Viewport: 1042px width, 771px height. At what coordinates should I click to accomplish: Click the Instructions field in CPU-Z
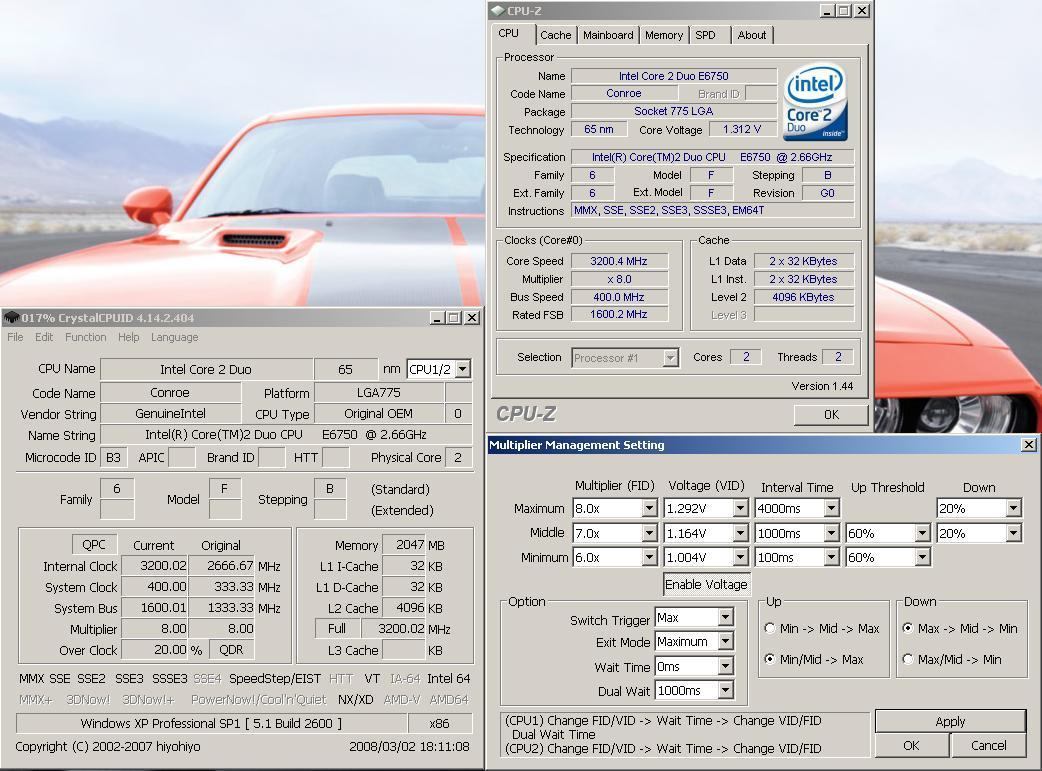click(713, 210)
